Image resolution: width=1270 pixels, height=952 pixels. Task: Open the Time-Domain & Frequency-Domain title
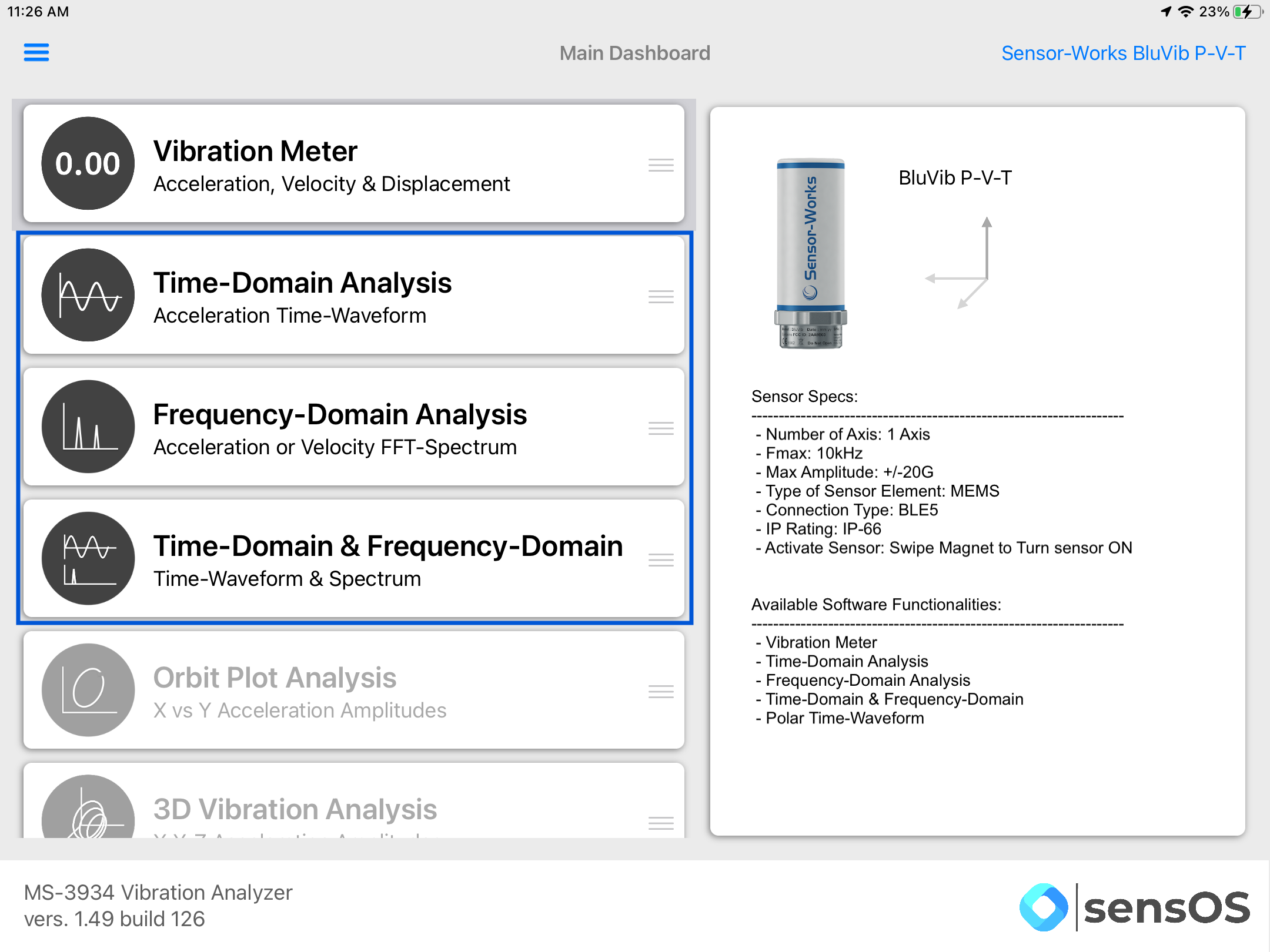point(388,546)
